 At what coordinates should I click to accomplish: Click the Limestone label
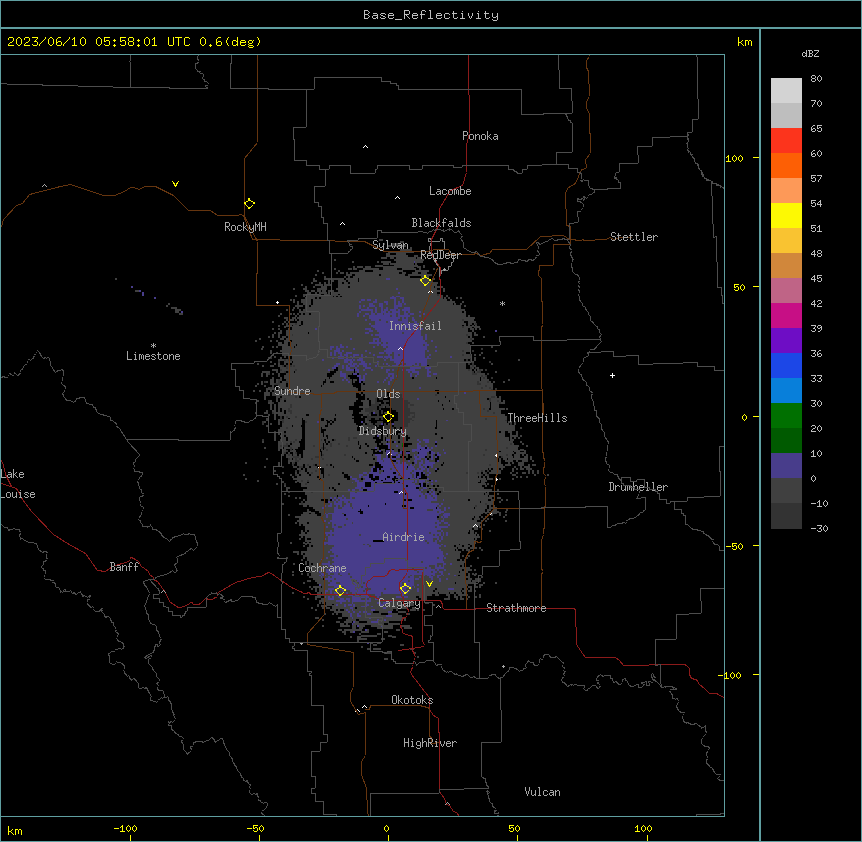coord(153,356)
